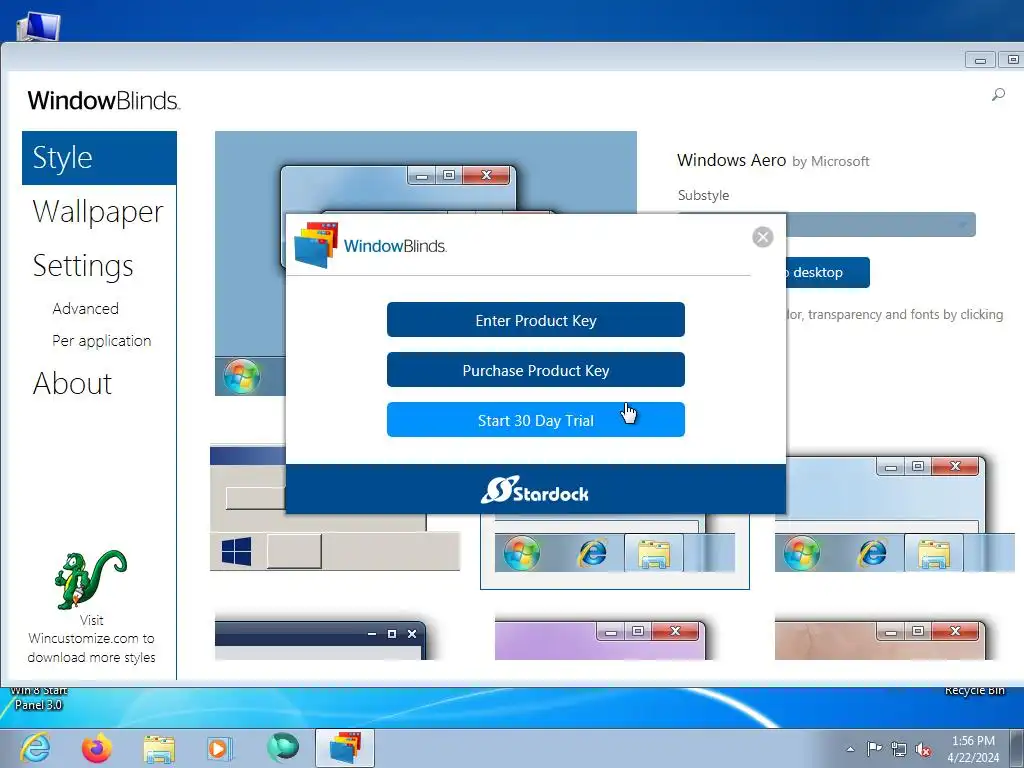
Task: Open Internet Explorer from the taskbar
Action: point(35,748)
